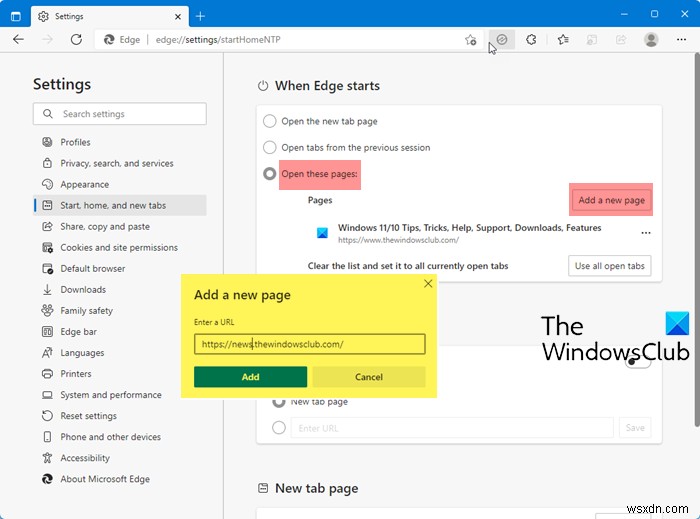
Task: Select the Open these pages radio button
Action: tap(270, 174)
